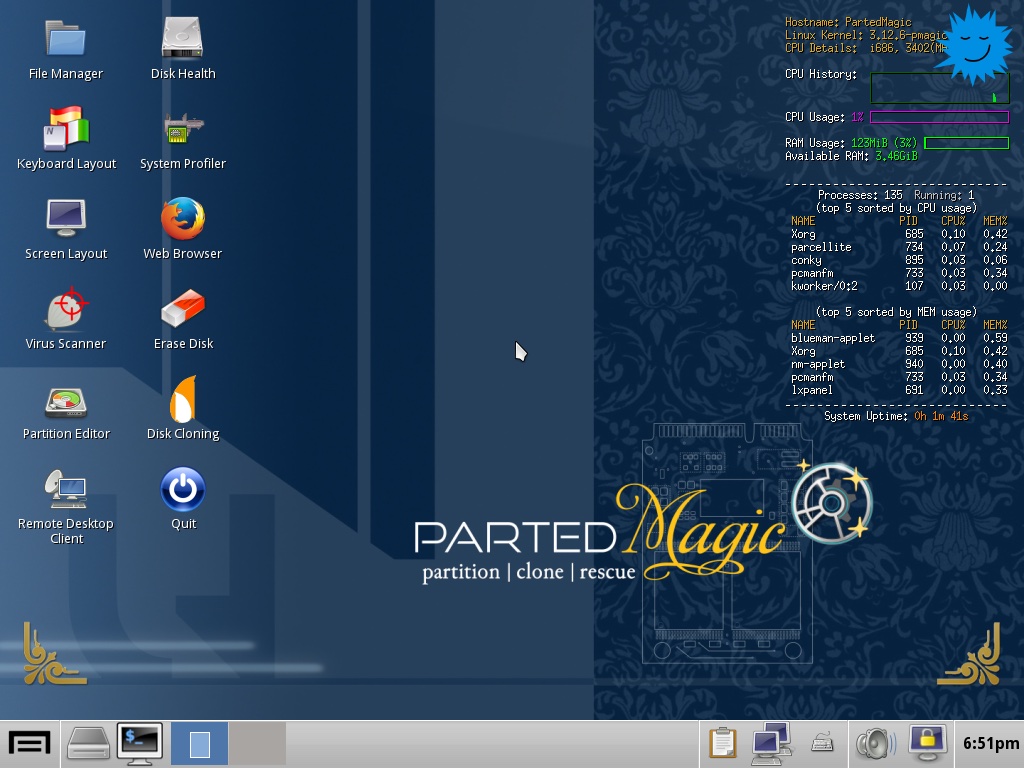Open the terminal launcher in the taskbar
This screenshot has width=1024, height=768.
[140, 744]
